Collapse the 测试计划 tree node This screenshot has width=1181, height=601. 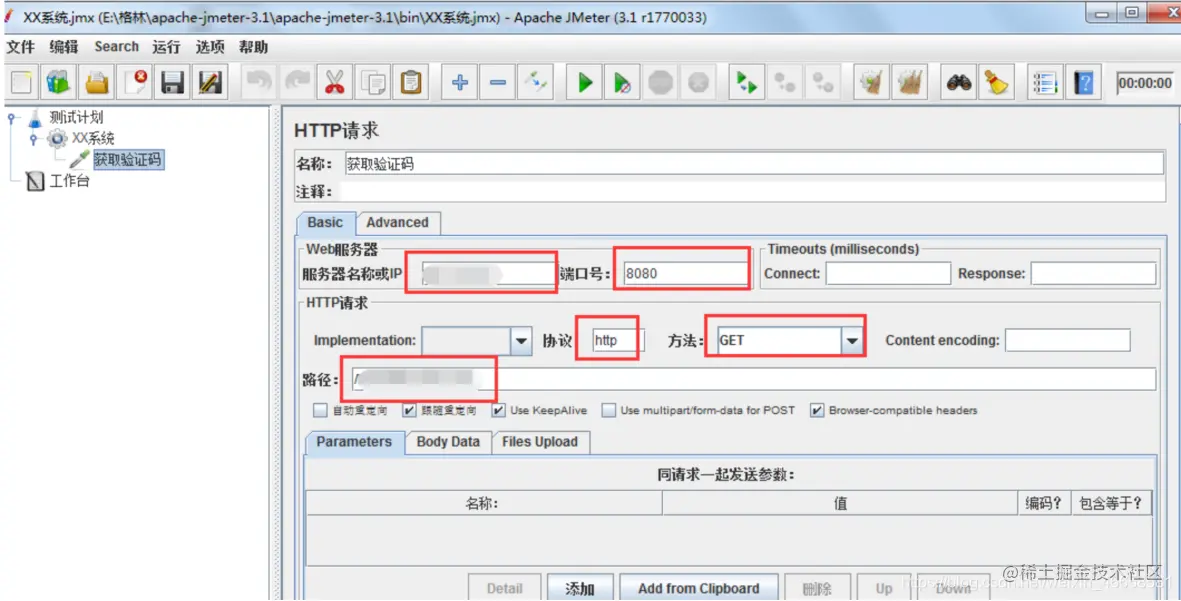click(12, 118)
